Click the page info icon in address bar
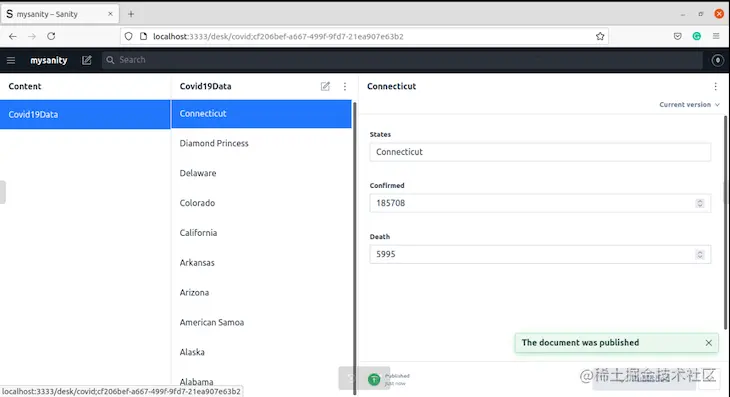730x397 pixels. coord(143,36)
